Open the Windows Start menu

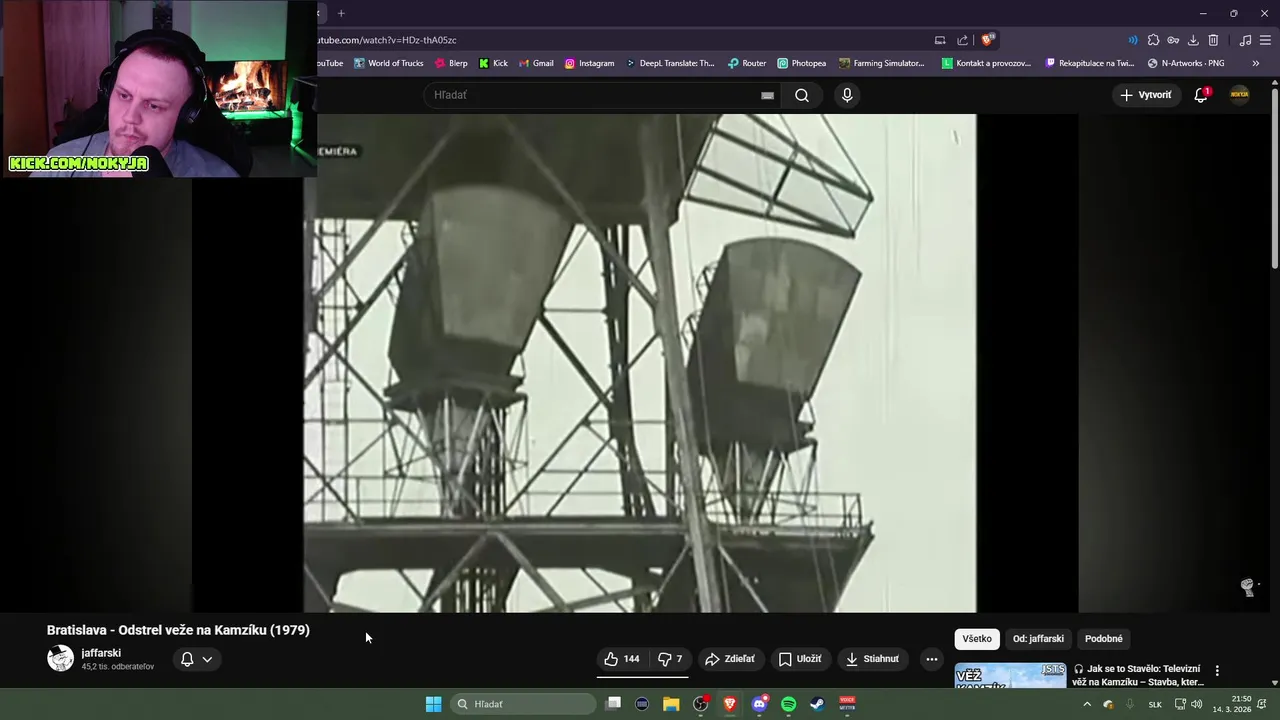pyautogui.click(x=433, y=704)
